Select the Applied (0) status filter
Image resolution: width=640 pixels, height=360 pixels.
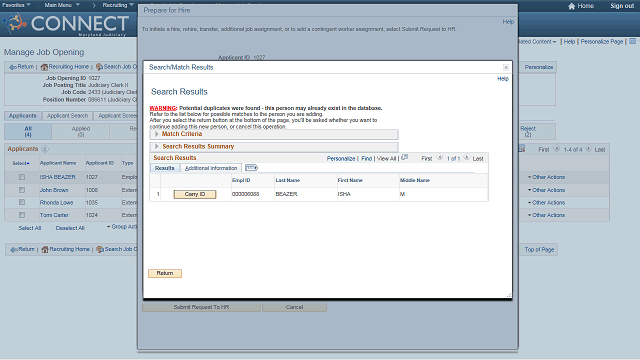pyautogui.click(x=81, y=131)
